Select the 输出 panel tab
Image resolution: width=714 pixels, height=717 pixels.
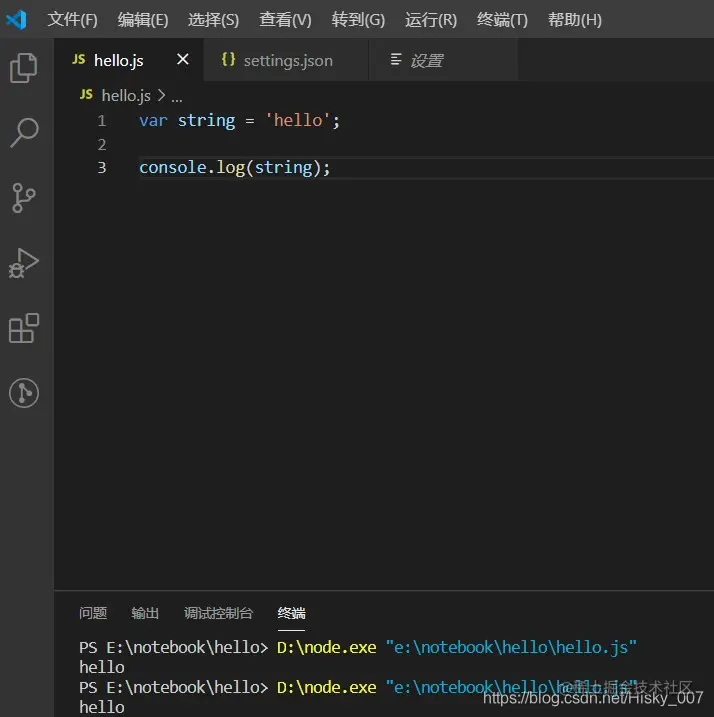145,613
